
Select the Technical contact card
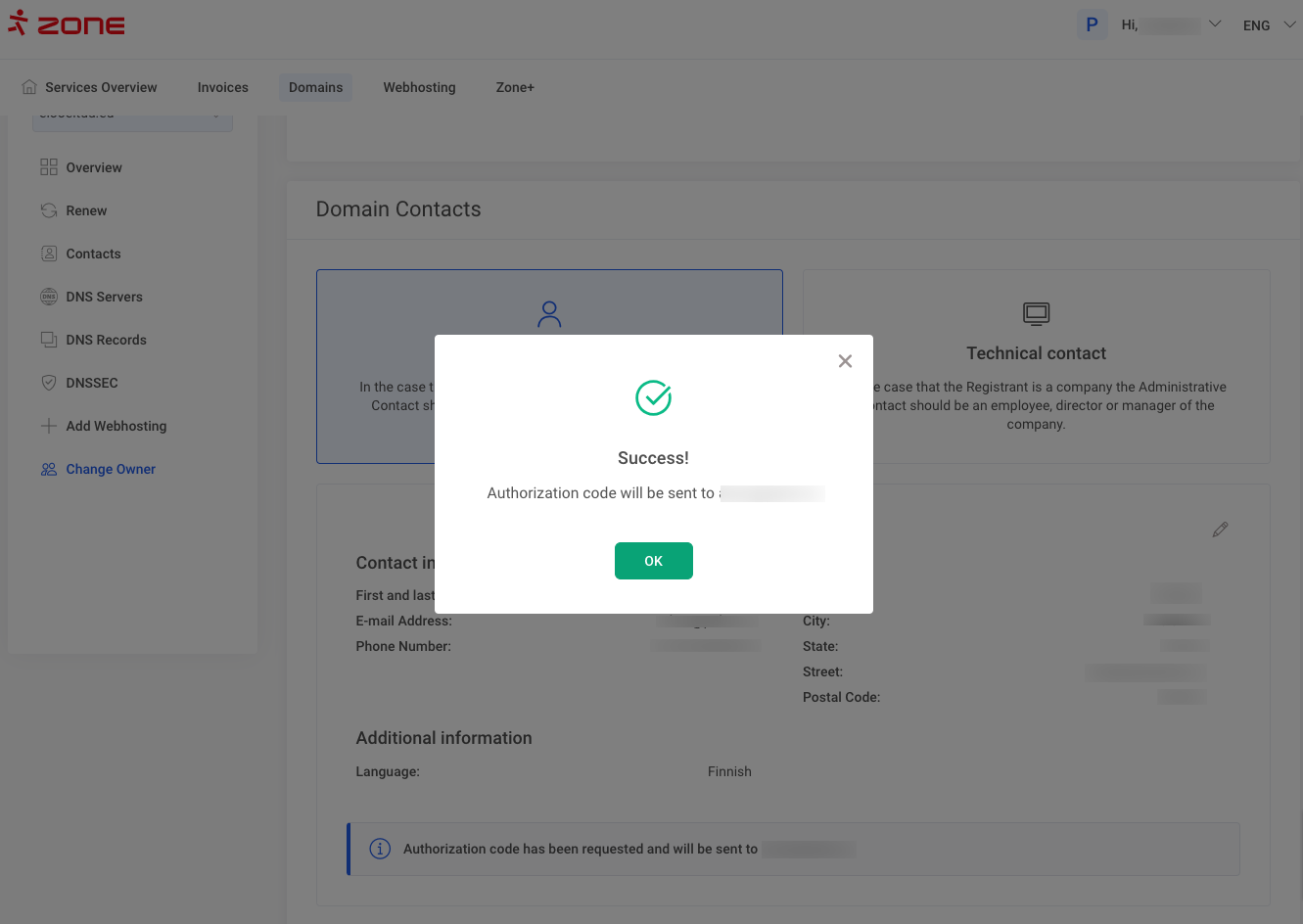(1036, 367)
